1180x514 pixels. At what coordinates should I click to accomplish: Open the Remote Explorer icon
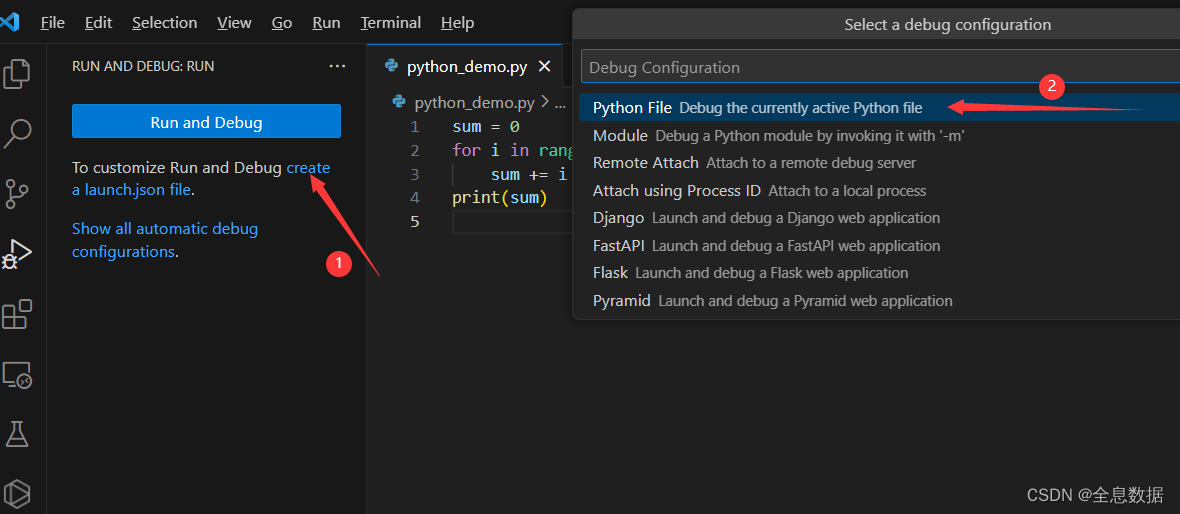17,374
